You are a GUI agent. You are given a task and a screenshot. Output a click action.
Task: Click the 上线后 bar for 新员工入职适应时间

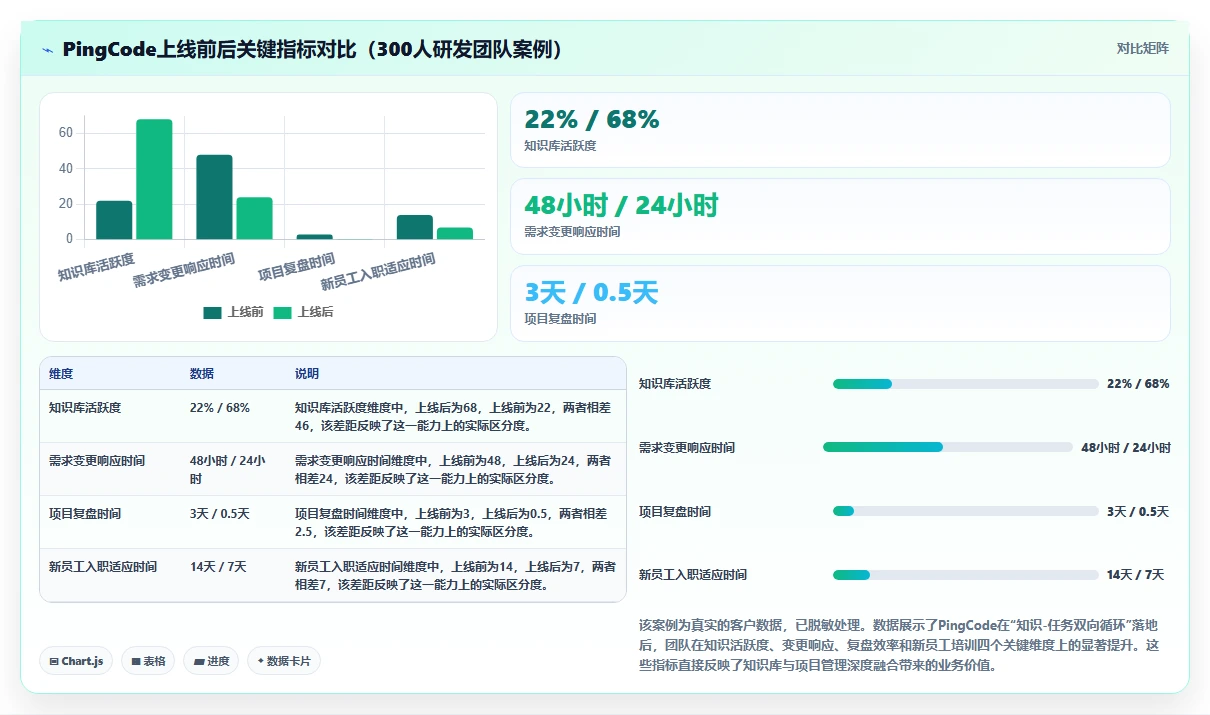point(455,233)
